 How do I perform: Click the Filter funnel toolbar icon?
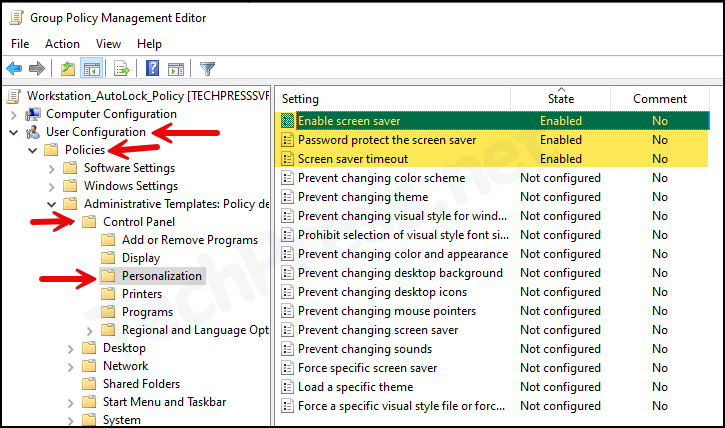point(207,69)
